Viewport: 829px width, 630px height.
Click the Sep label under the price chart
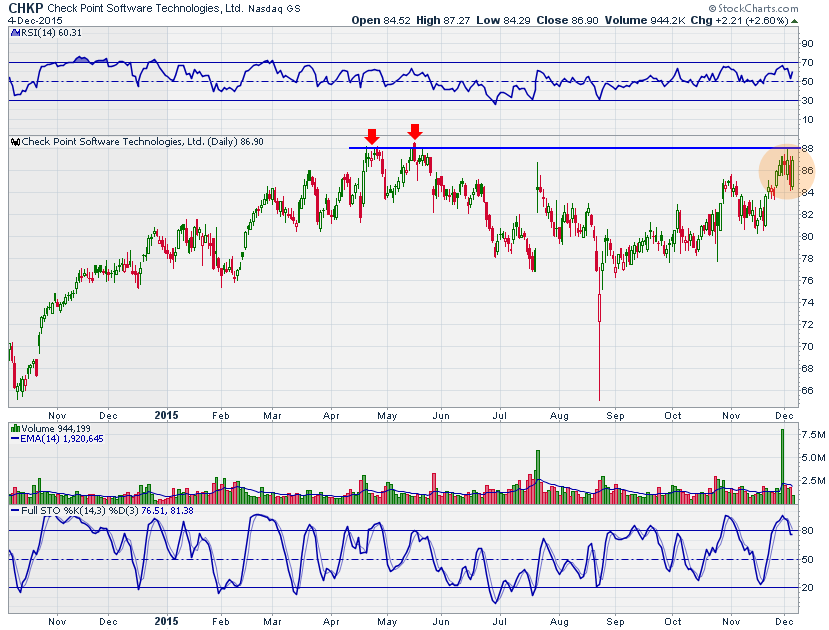(615, 415)
